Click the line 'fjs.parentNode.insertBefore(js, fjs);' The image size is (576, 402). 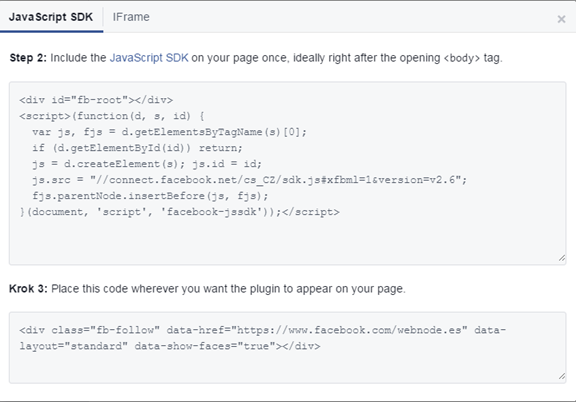click(150, 196)
